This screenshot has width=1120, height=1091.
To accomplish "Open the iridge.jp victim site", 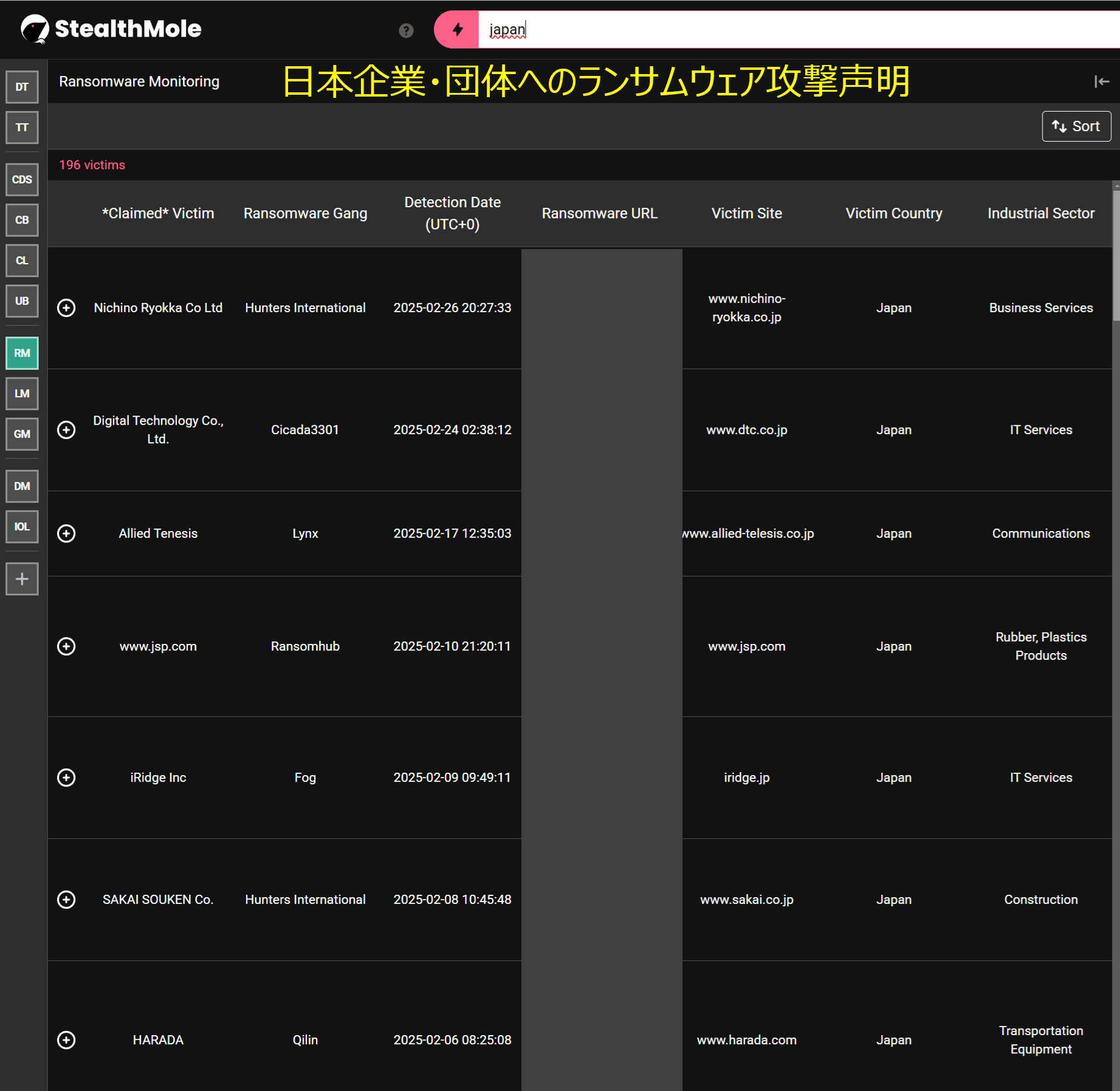I will tap(746, 778).
